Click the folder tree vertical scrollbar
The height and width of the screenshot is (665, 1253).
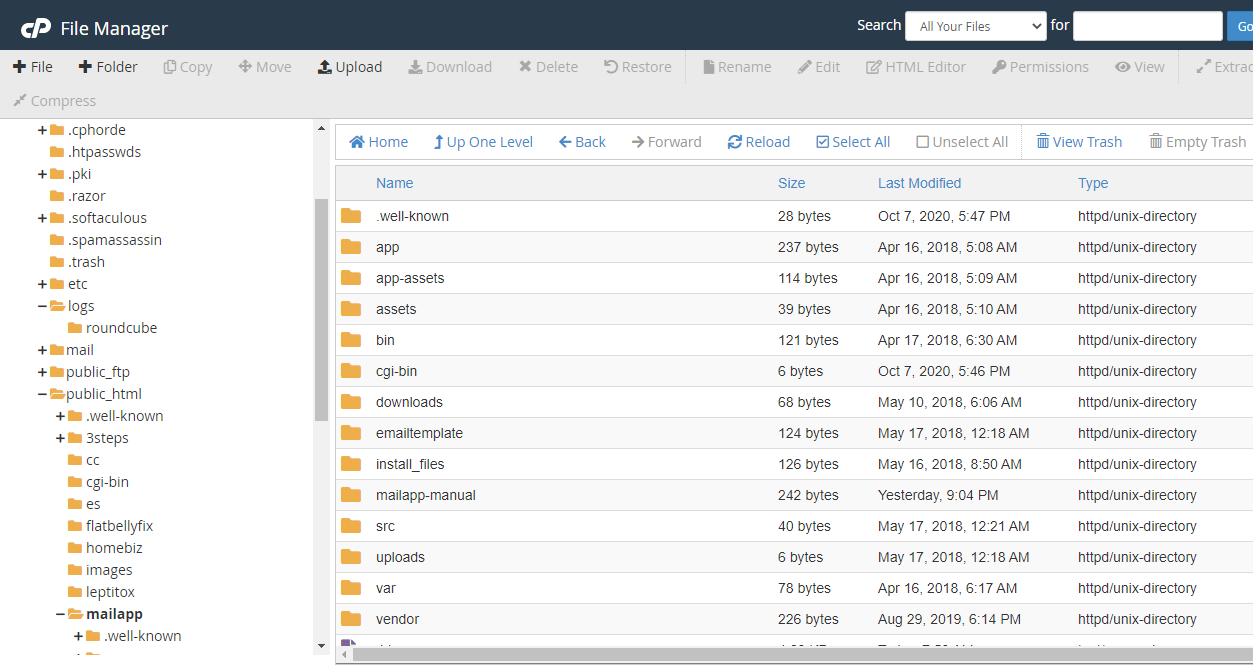click(x=321, y=310)
